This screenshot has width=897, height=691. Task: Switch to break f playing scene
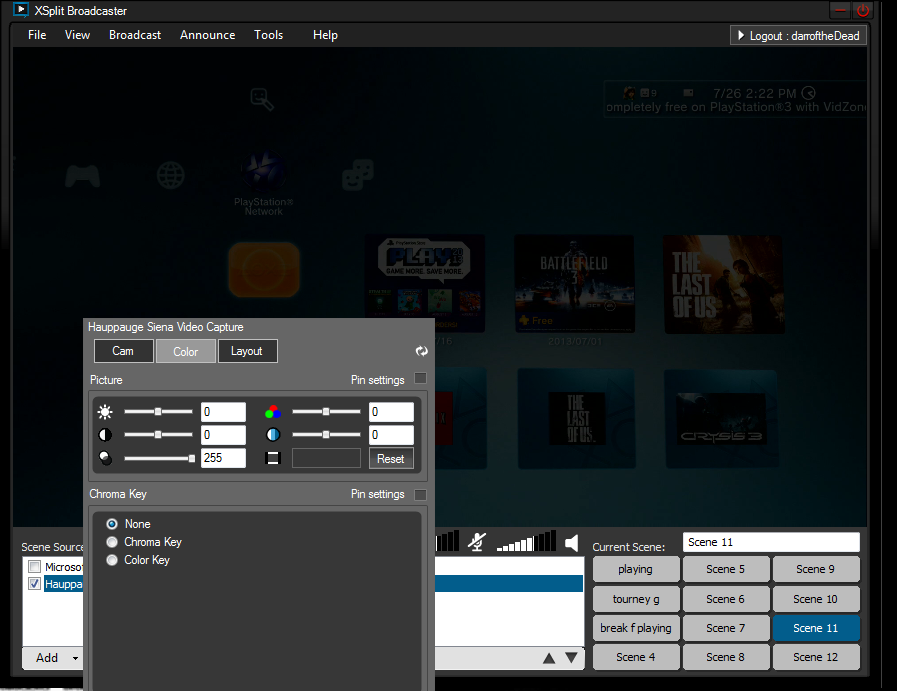point(636,628)
